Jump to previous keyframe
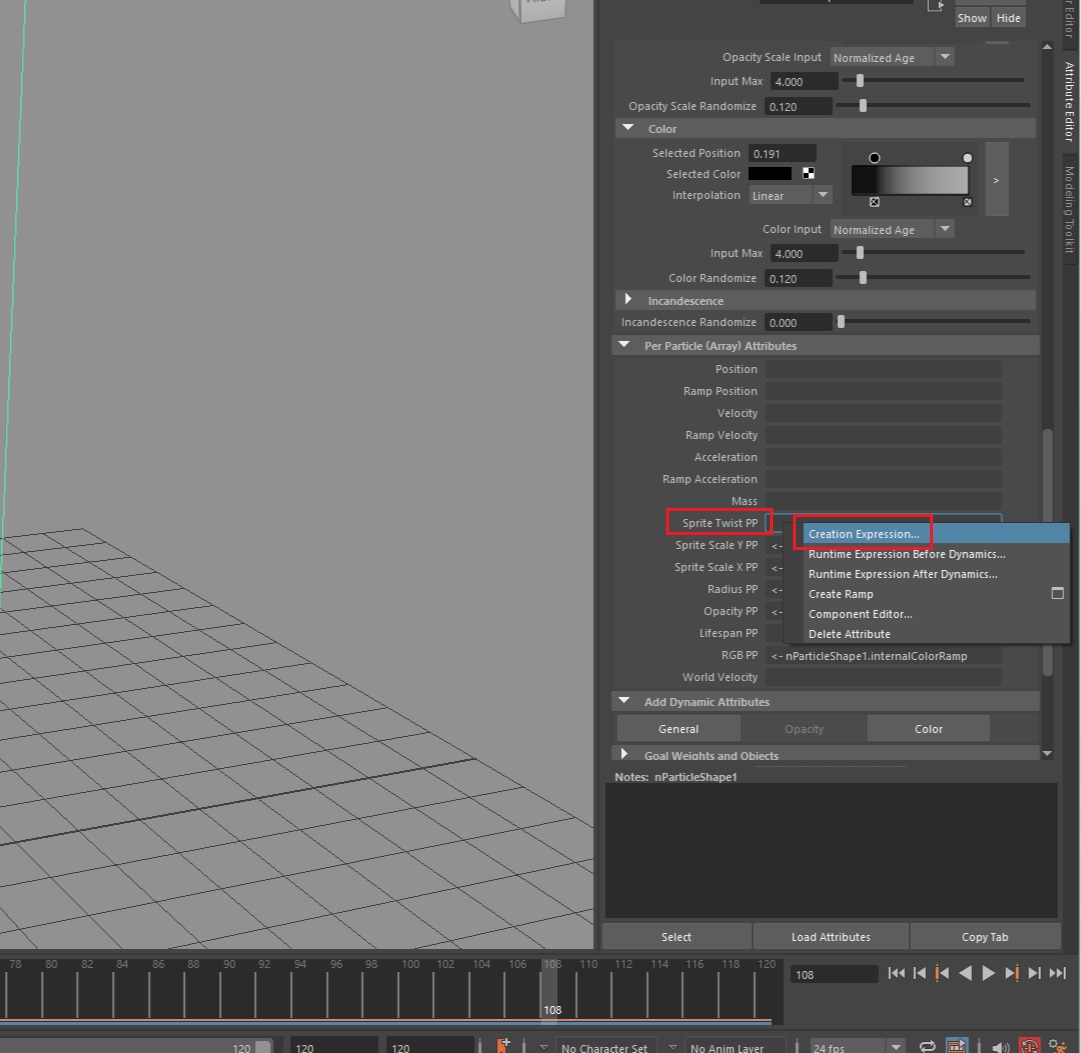The height and width of the screenshot is (1053, 1081). (942, 973)
